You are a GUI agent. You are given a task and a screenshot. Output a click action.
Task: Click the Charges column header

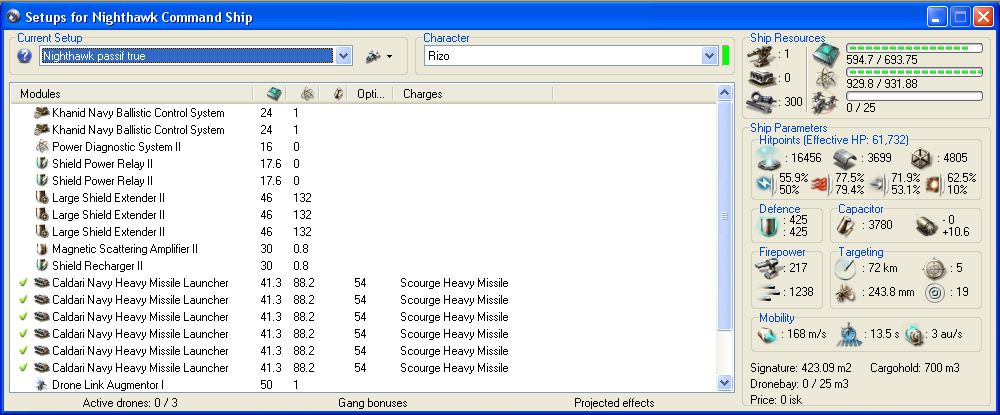tap(473, 94)
